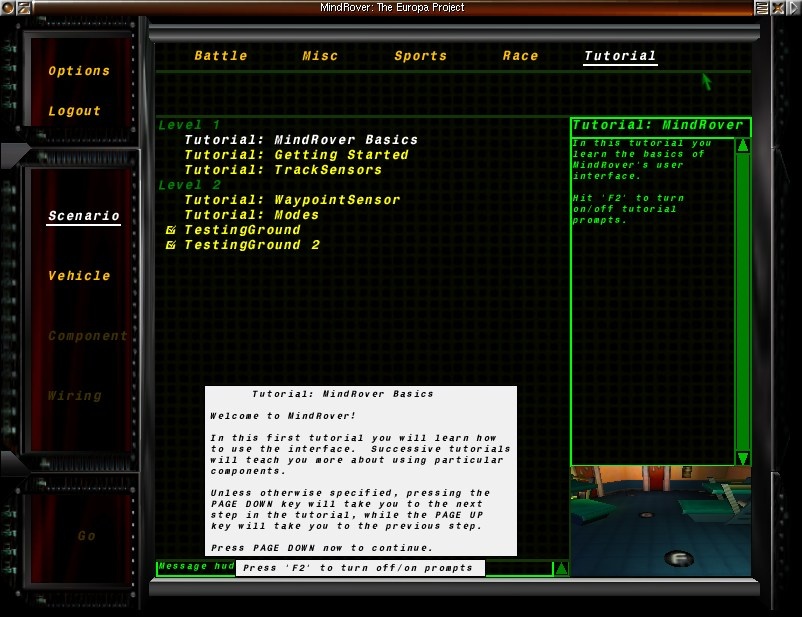
Task: Click the Go button
Action: (86, 536)
